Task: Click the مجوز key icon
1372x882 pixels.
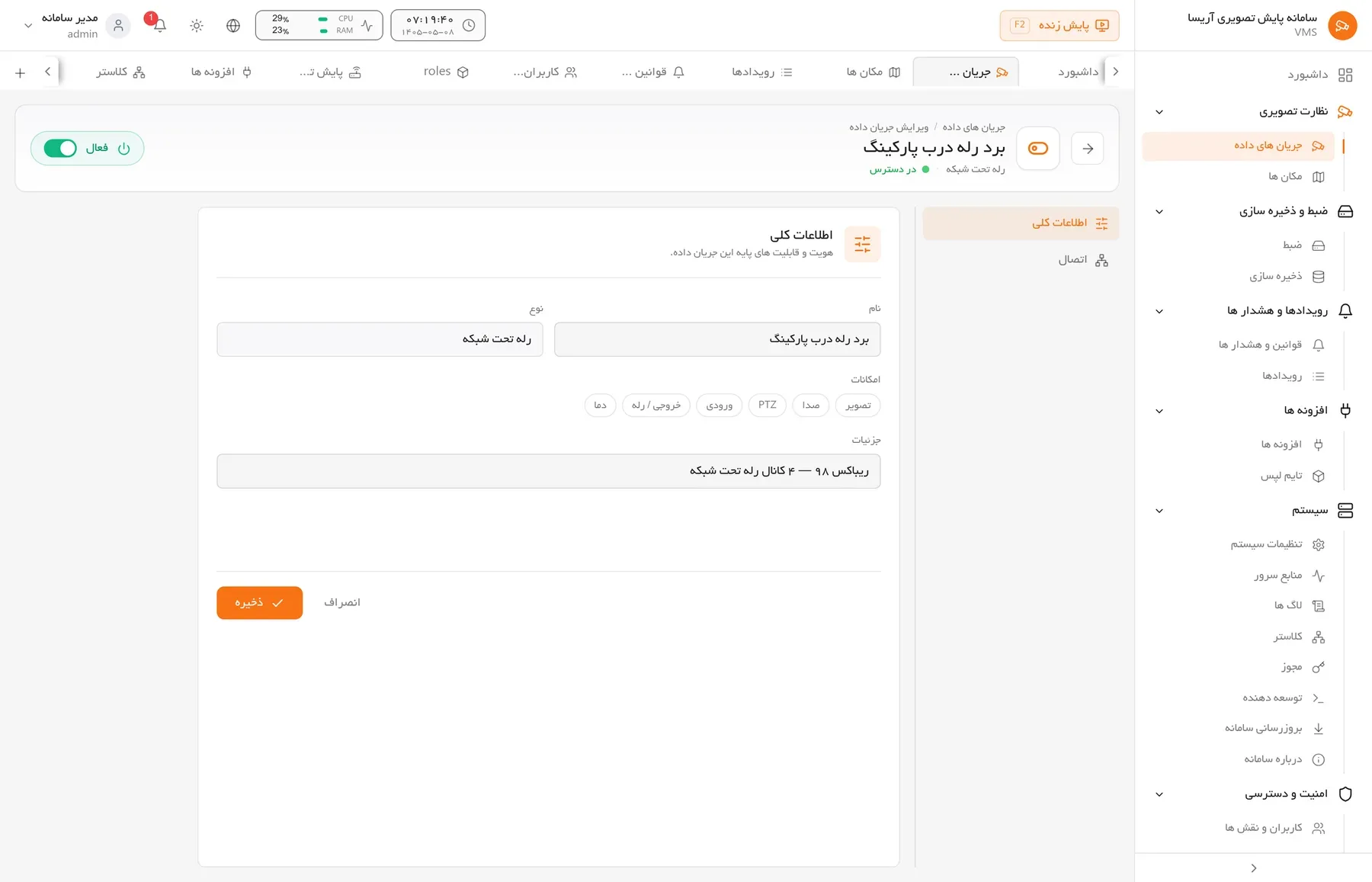Action: (x=1319, y=668)
